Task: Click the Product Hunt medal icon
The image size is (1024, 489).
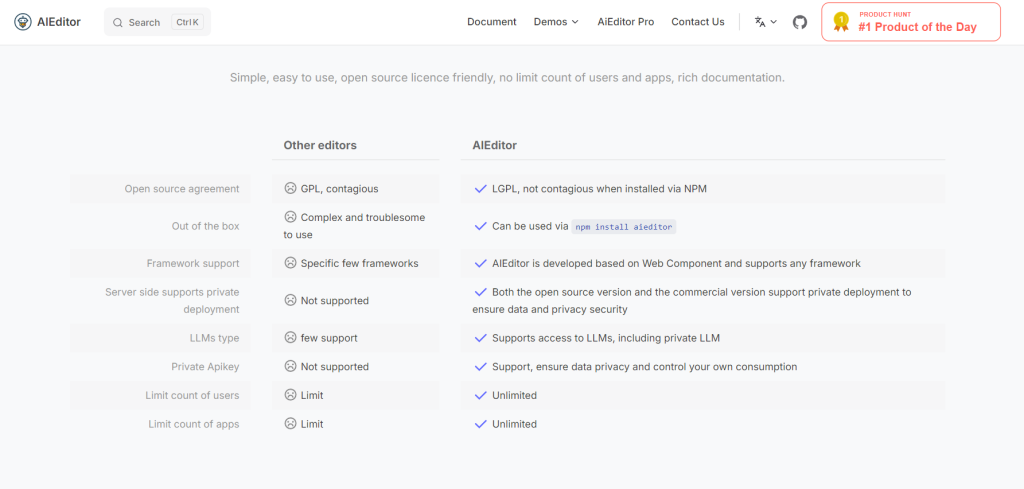Action: pos(841,22)
